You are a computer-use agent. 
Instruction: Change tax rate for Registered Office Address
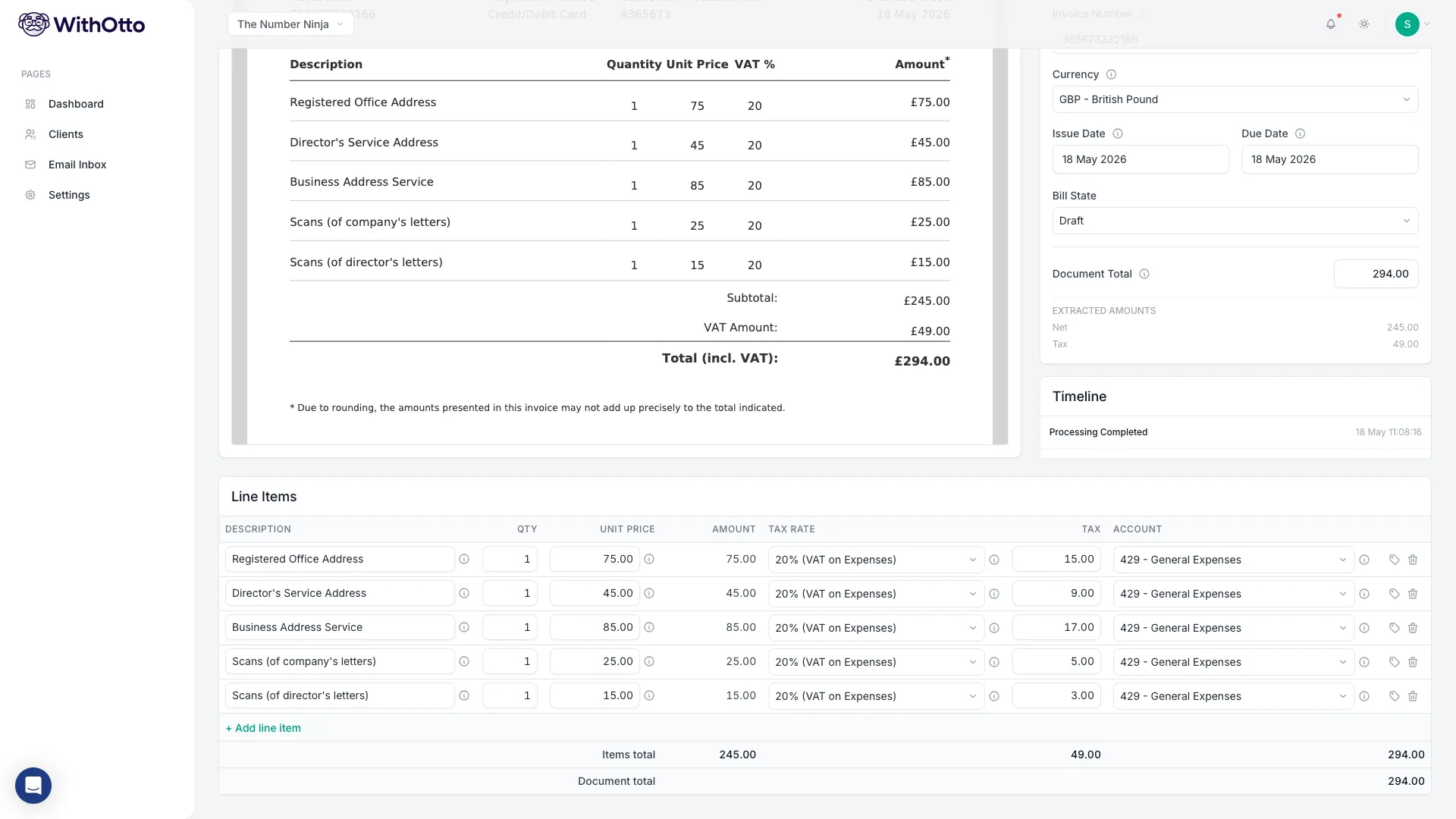coord(876,560)
